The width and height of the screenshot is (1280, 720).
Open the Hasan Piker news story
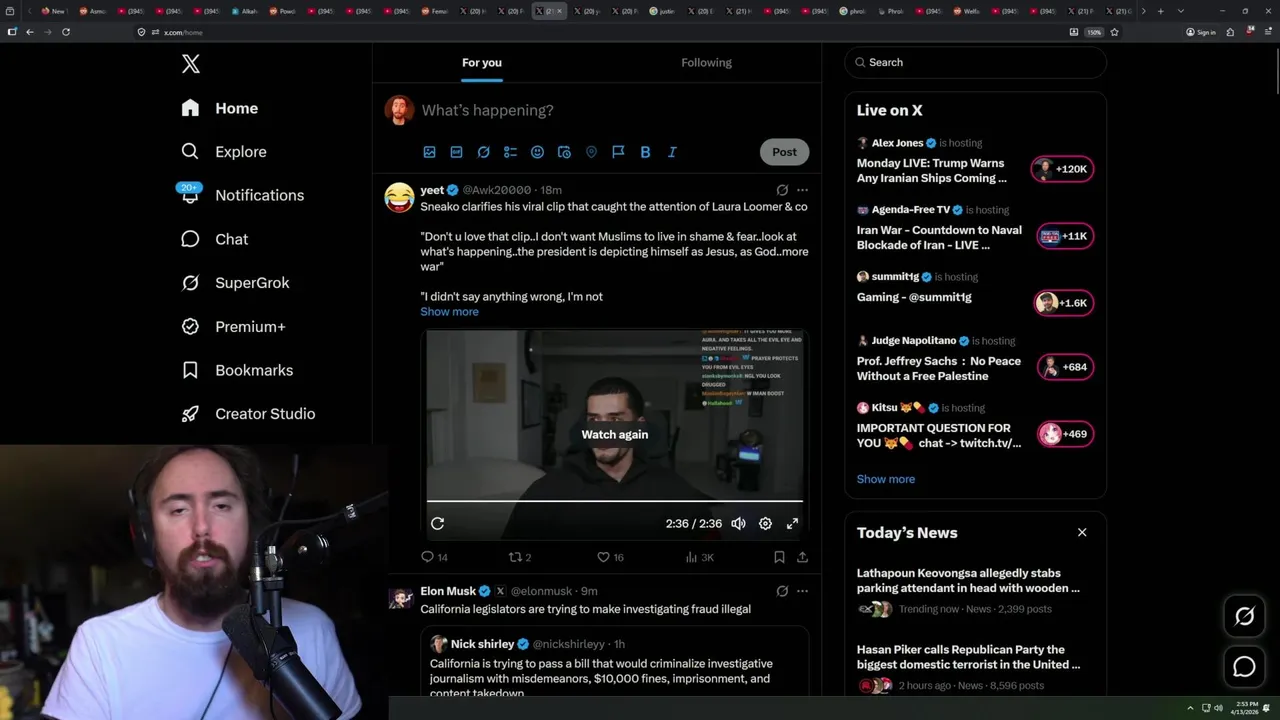pyautogui.click(x=975, y=668)
